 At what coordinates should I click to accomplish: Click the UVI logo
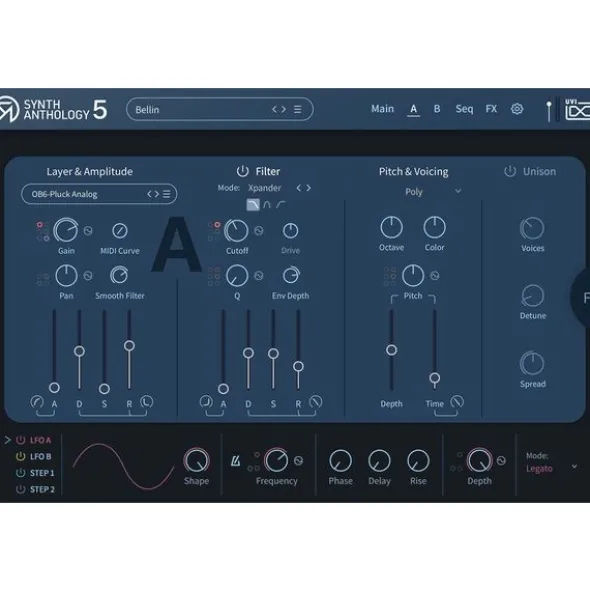click(x=577, y=109)
